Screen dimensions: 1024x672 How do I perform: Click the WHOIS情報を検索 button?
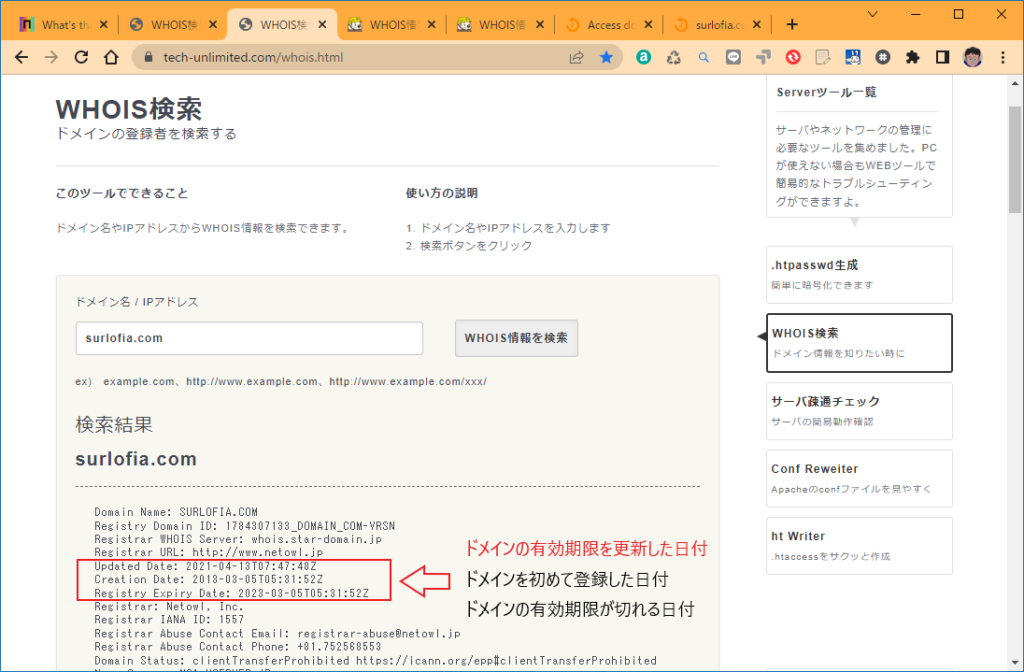coord(516,338)
